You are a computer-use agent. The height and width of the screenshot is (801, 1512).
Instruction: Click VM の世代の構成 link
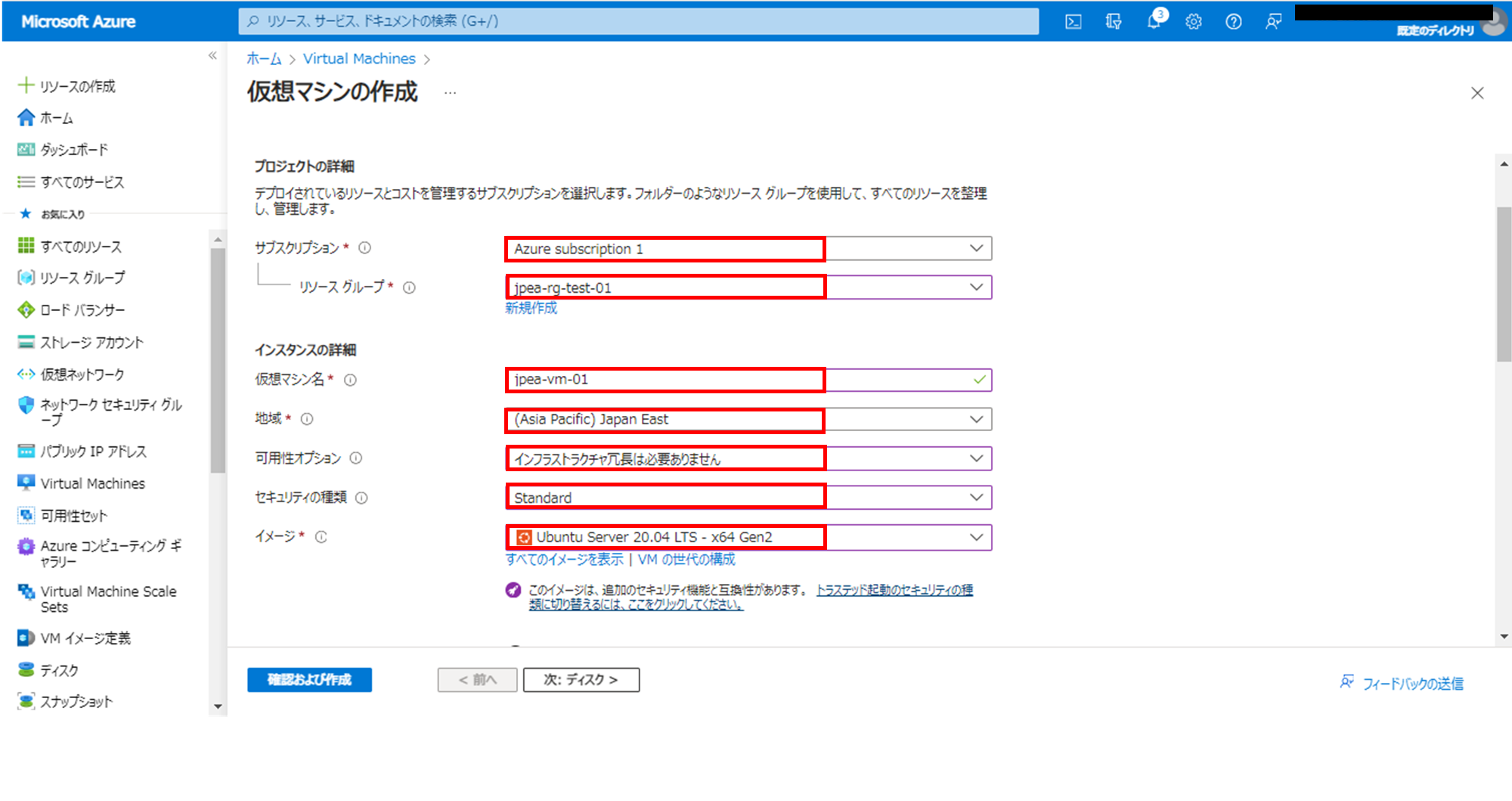pos(686,560)
